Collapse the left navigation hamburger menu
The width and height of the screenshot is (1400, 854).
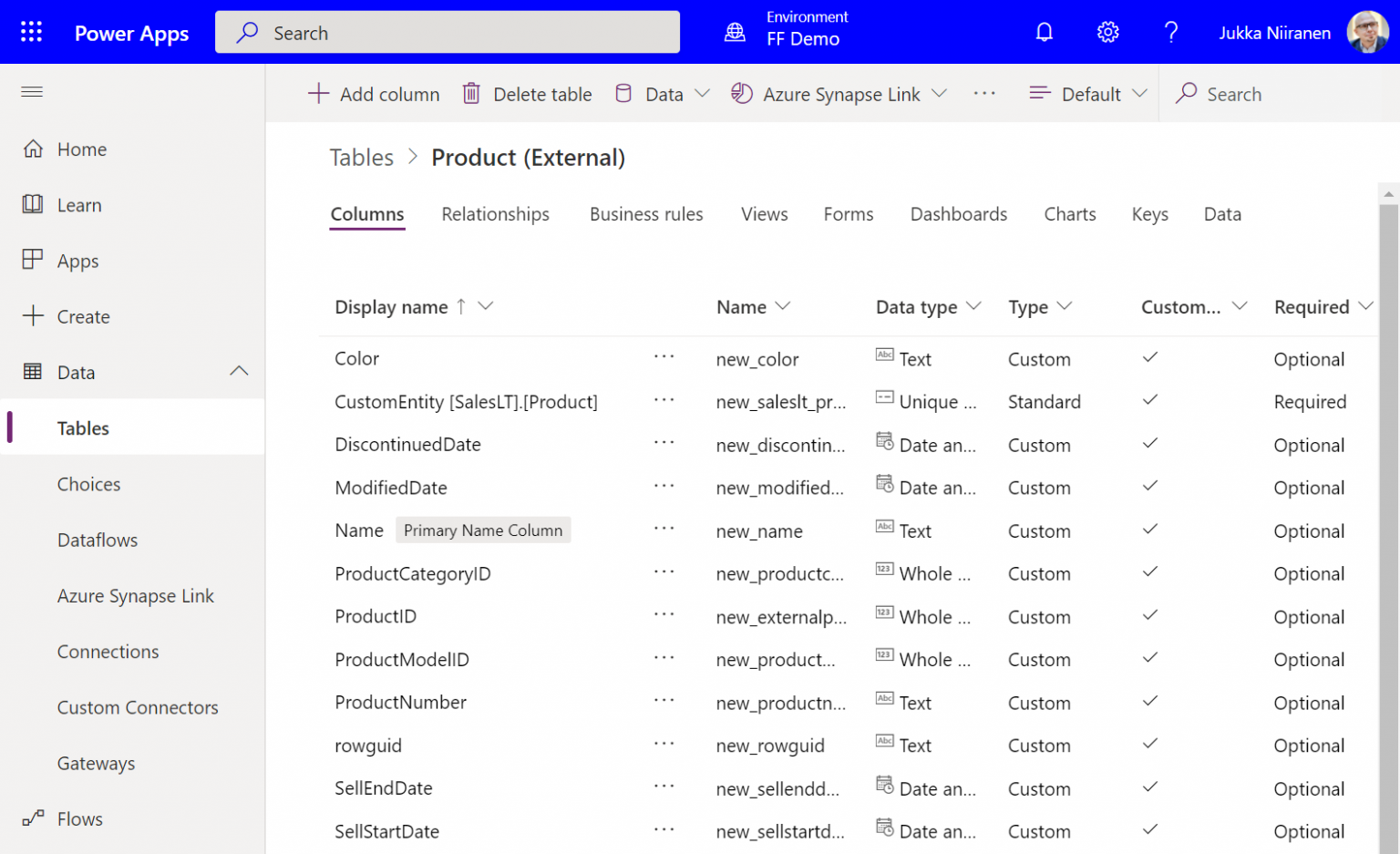click(x=32, y=91)
